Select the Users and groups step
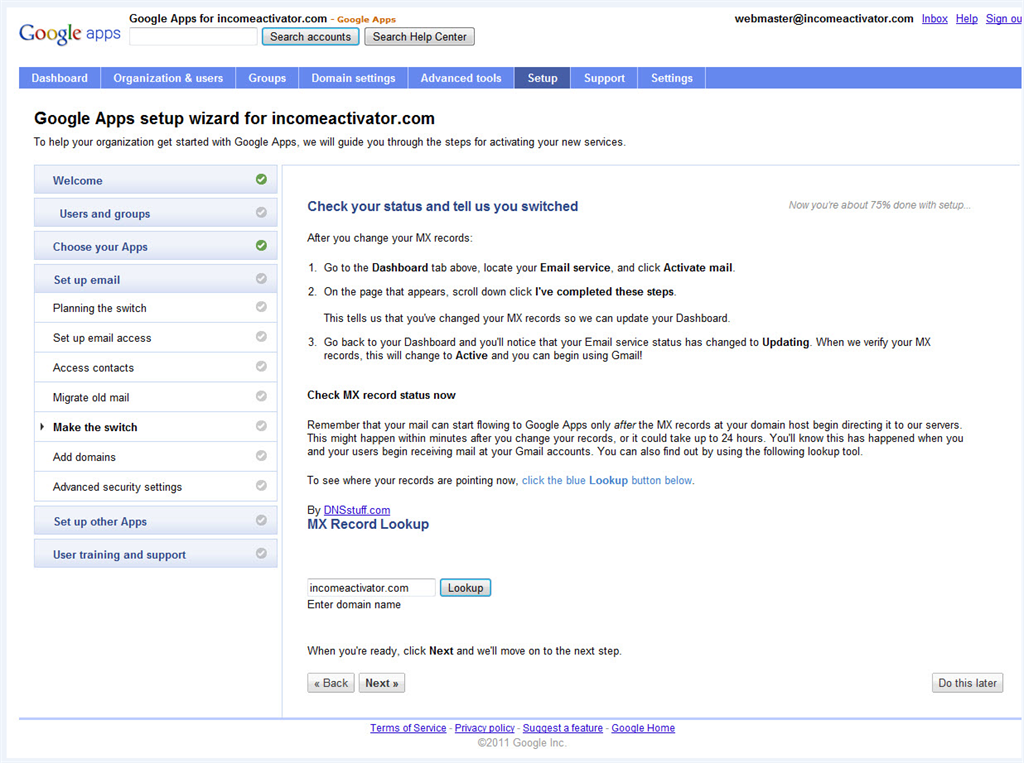The image size is (1024, 763). 155,213
